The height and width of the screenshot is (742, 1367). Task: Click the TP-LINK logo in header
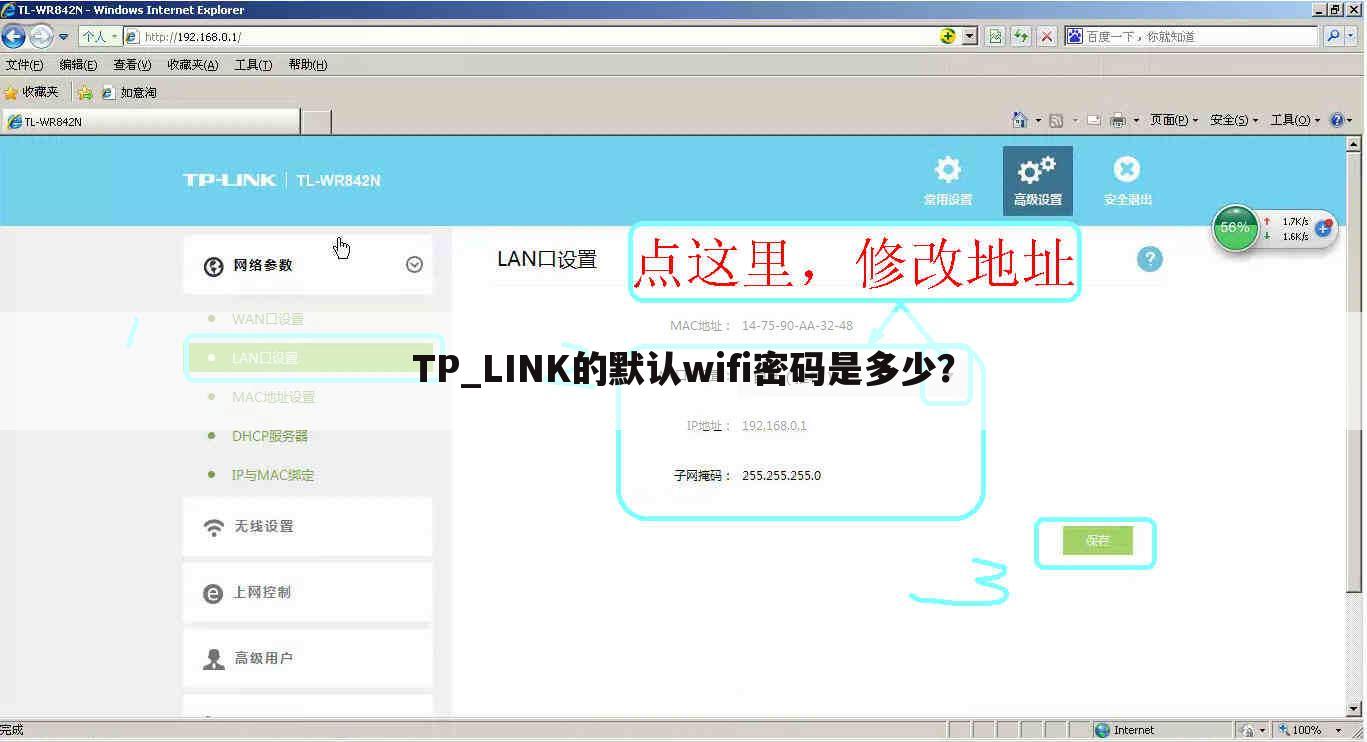coord(230,180)
